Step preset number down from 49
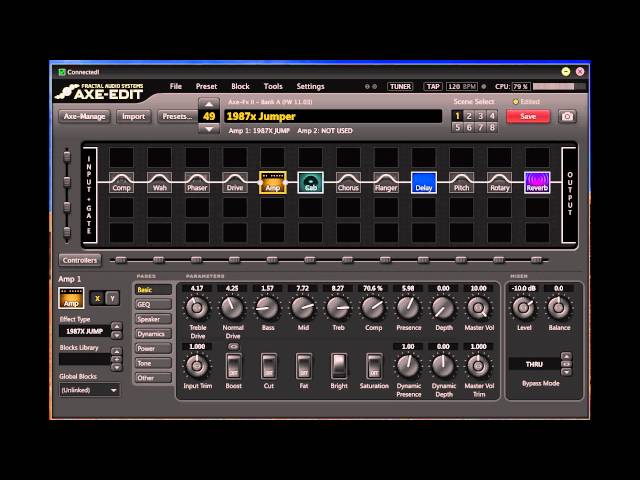 (x=209, y=129)
